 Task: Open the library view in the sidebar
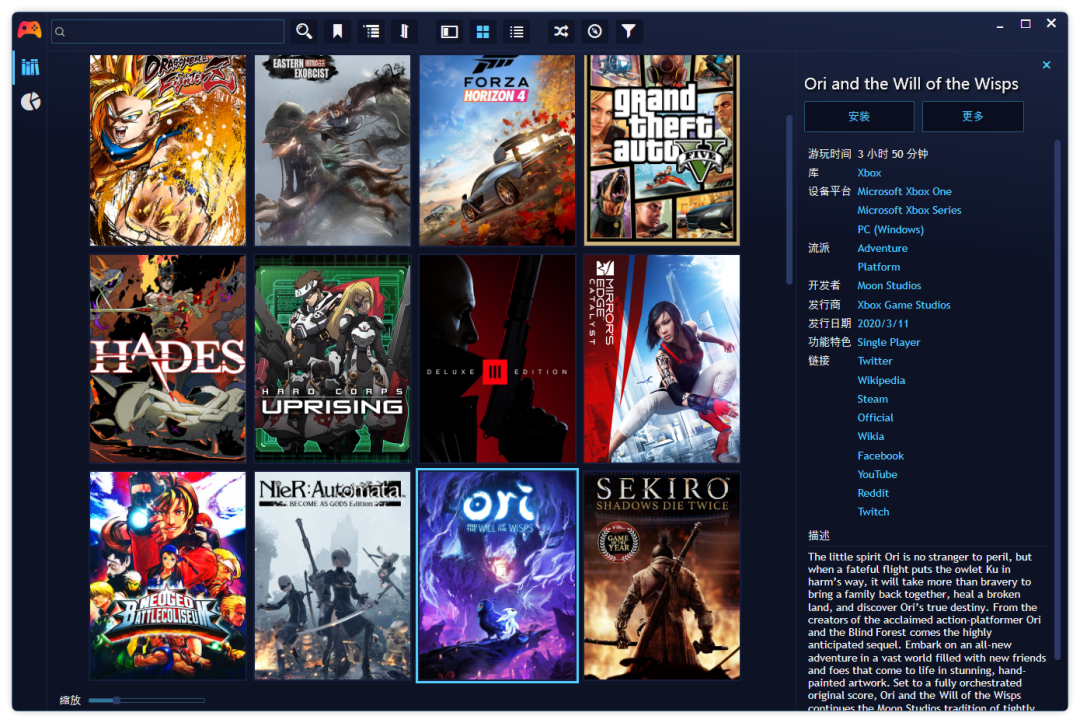[x=30, y=67]
